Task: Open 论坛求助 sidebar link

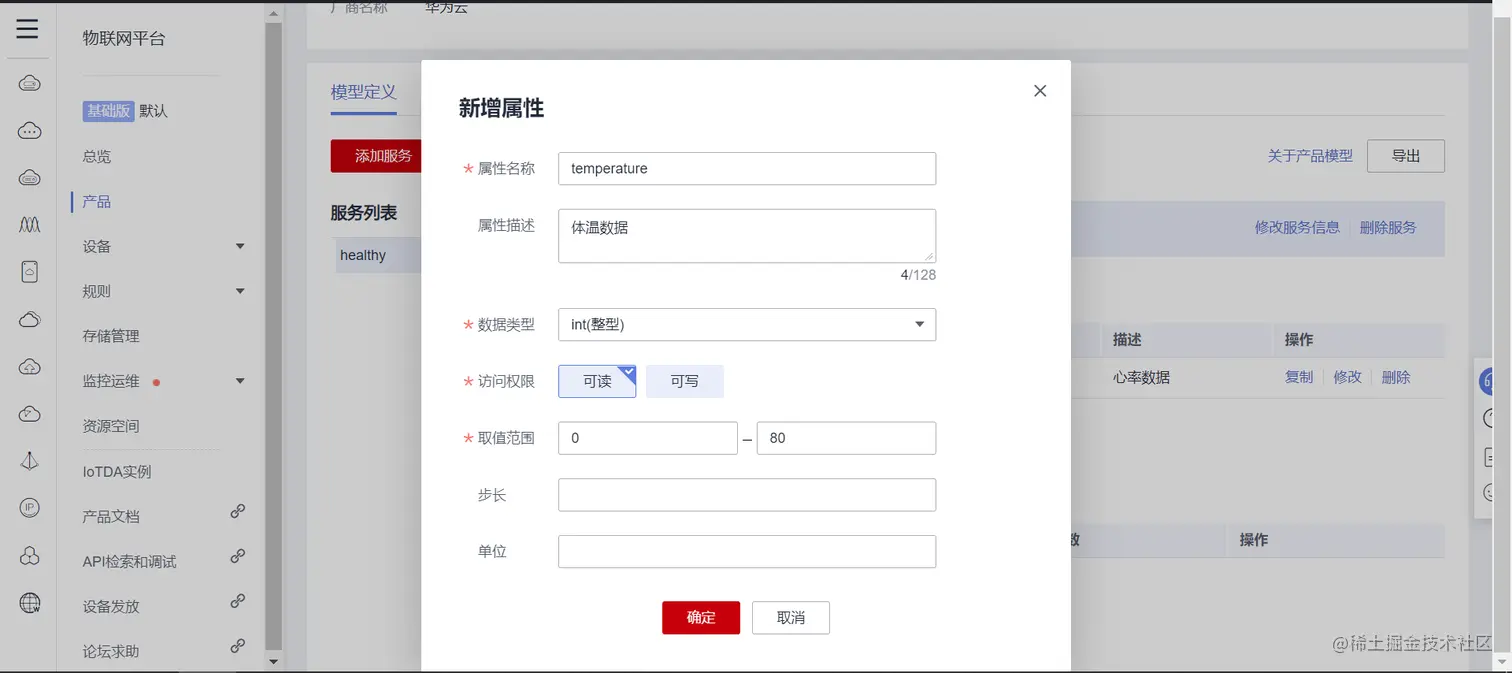Action: click(x=111, y=651)
